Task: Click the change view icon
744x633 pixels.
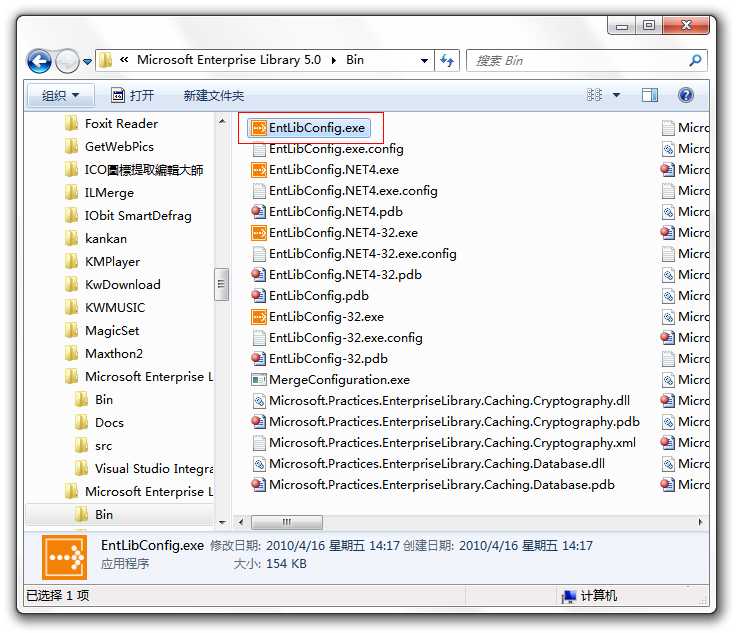Action: click(x=595, y=95)
